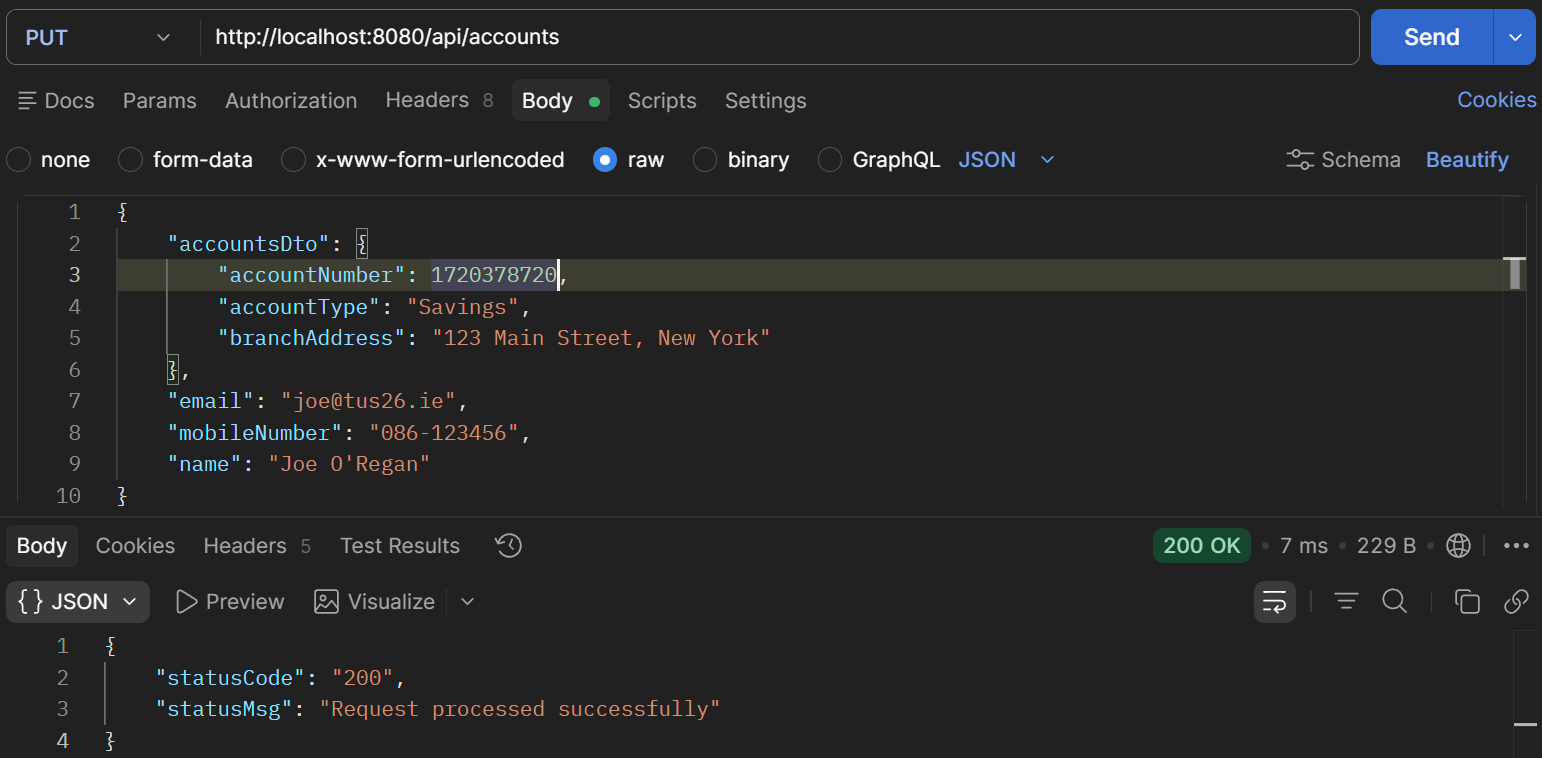Click the accountNumber value 1720378720
Image resolution: width=1542 pixels, height=758 pixels.
pyautogui.click(x=494, y=275)
